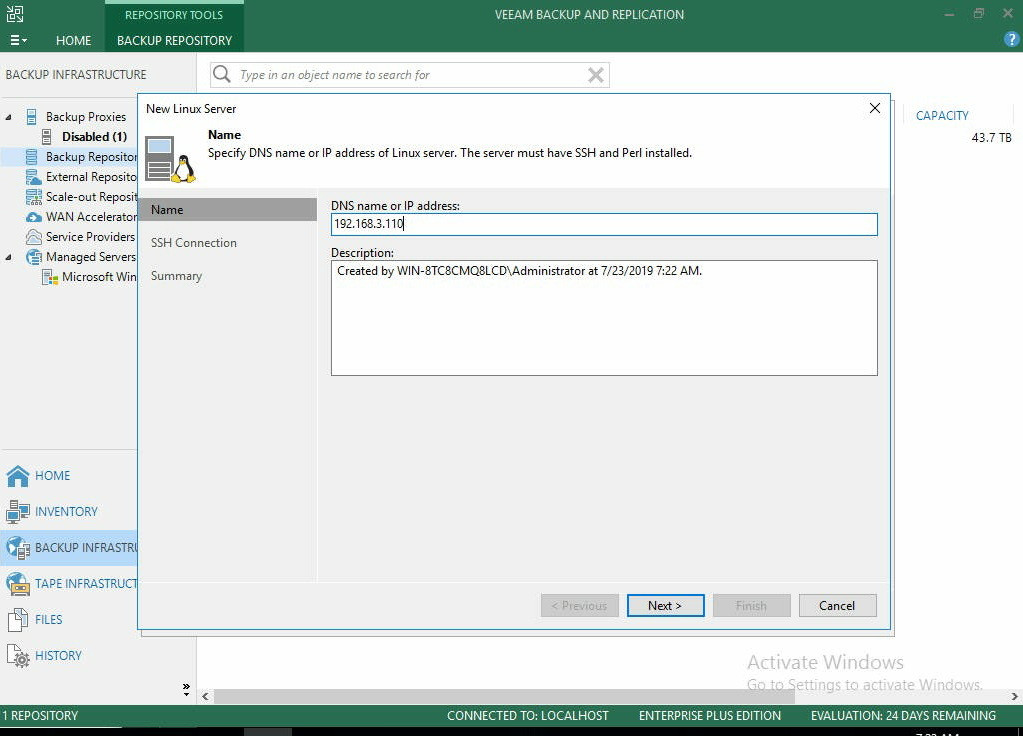This screenshot has width=1023, height=736.
Task: Open the main application menu icon
Action: [18, 40]
